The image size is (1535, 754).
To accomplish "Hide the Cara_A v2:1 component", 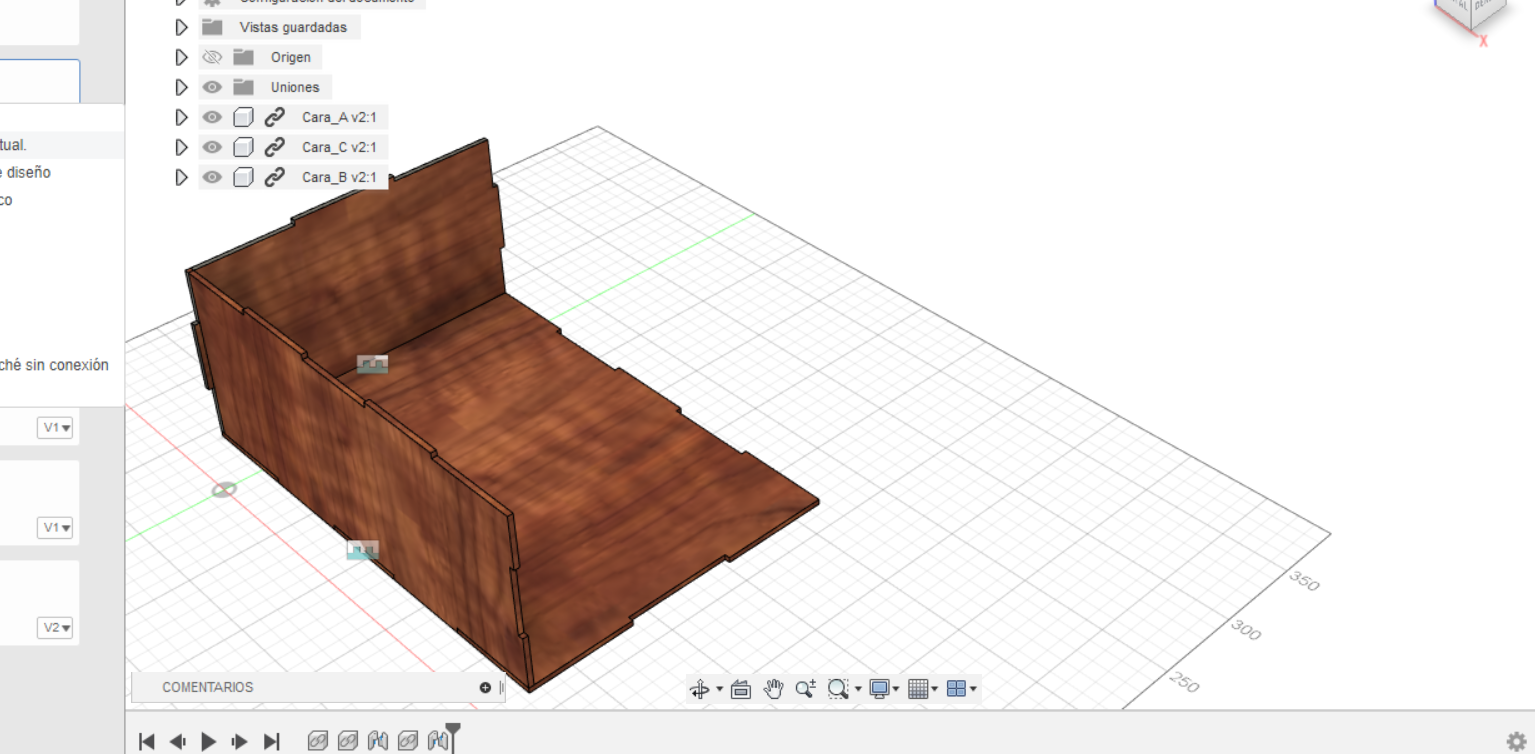I will pyautogui.click(x=212, y=117).
